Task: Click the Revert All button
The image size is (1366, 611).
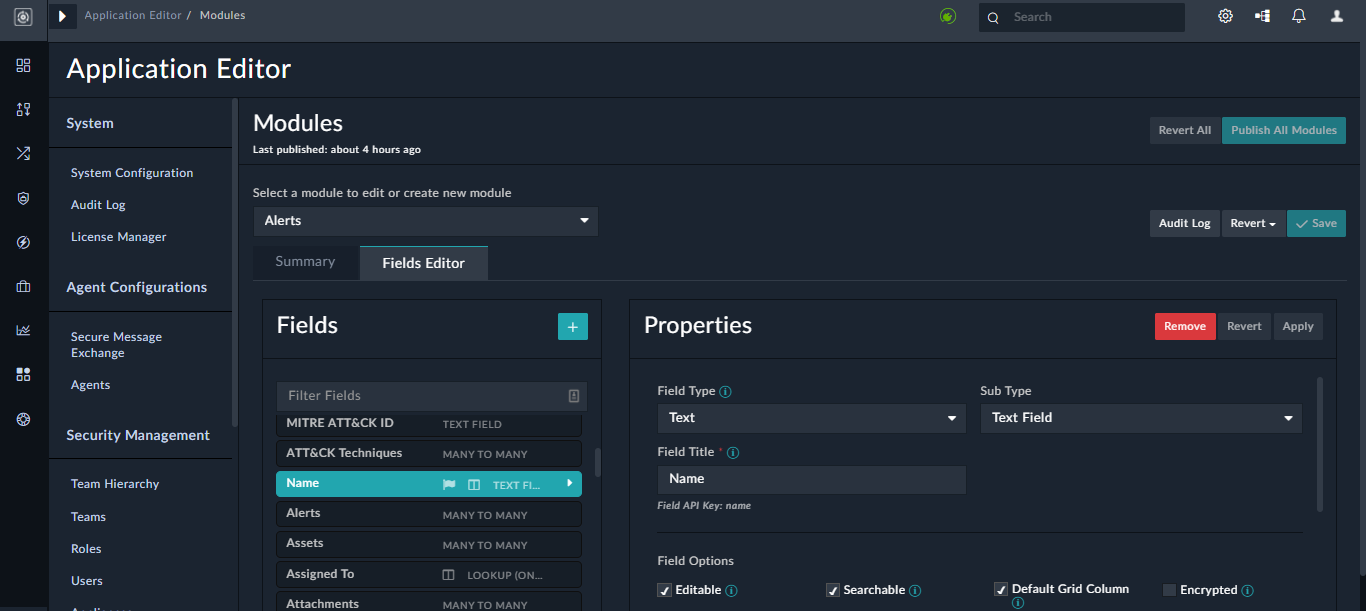Action: coord(1185,131)
